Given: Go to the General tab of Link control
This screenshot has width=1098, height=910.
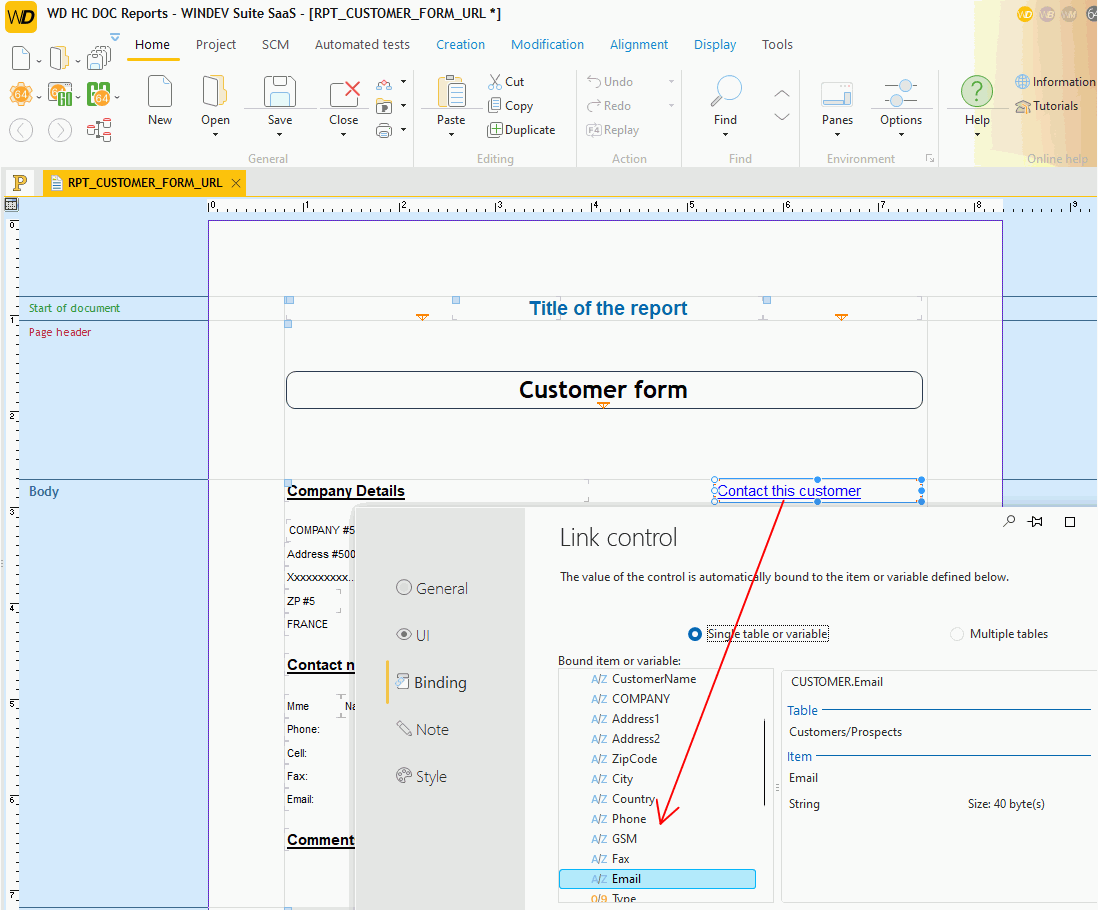Looking at the screenshot, I should click(x=432, y=589).
